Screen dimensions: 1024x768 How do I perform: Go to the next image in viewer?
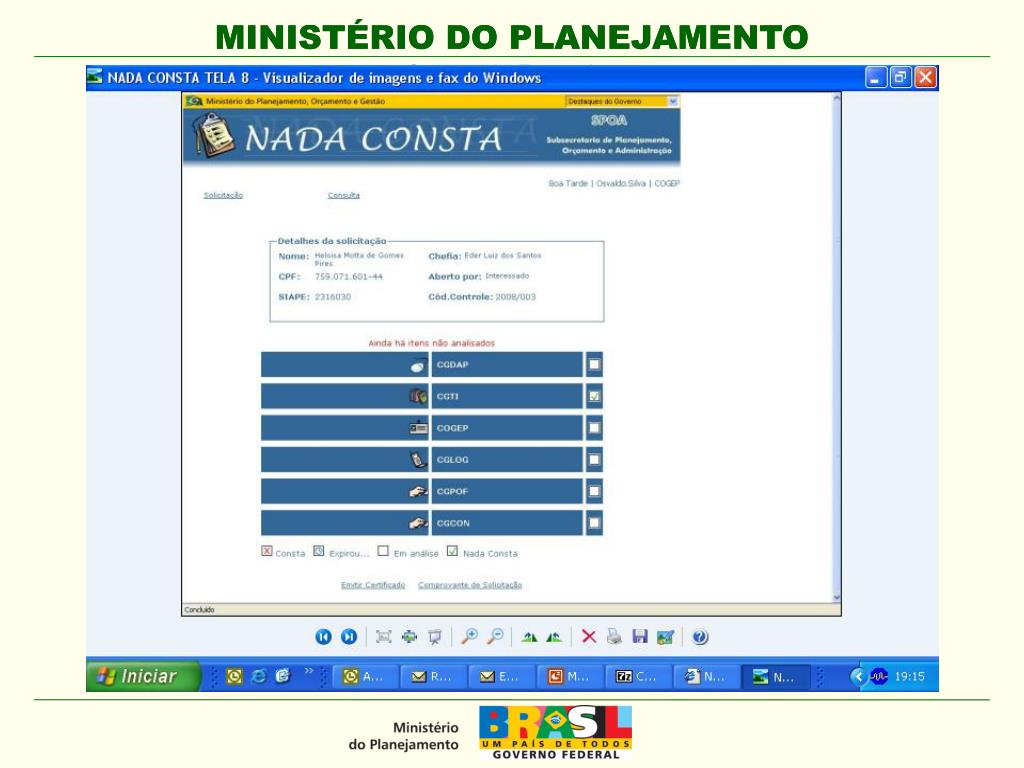(349, 637)
